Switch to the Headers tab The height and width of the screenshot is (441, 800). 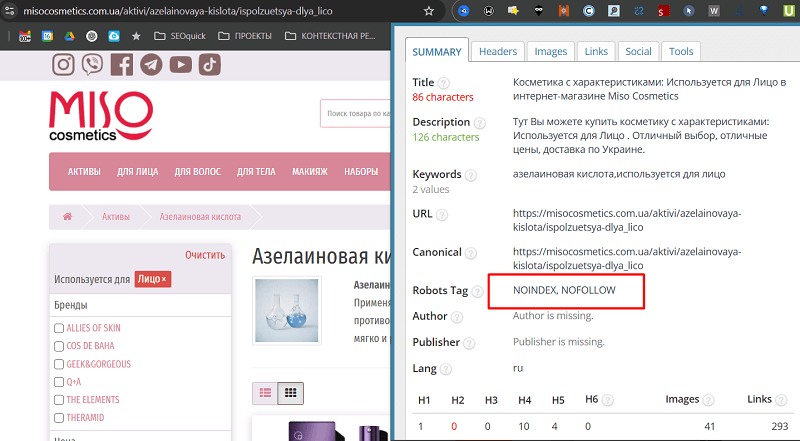498,52
